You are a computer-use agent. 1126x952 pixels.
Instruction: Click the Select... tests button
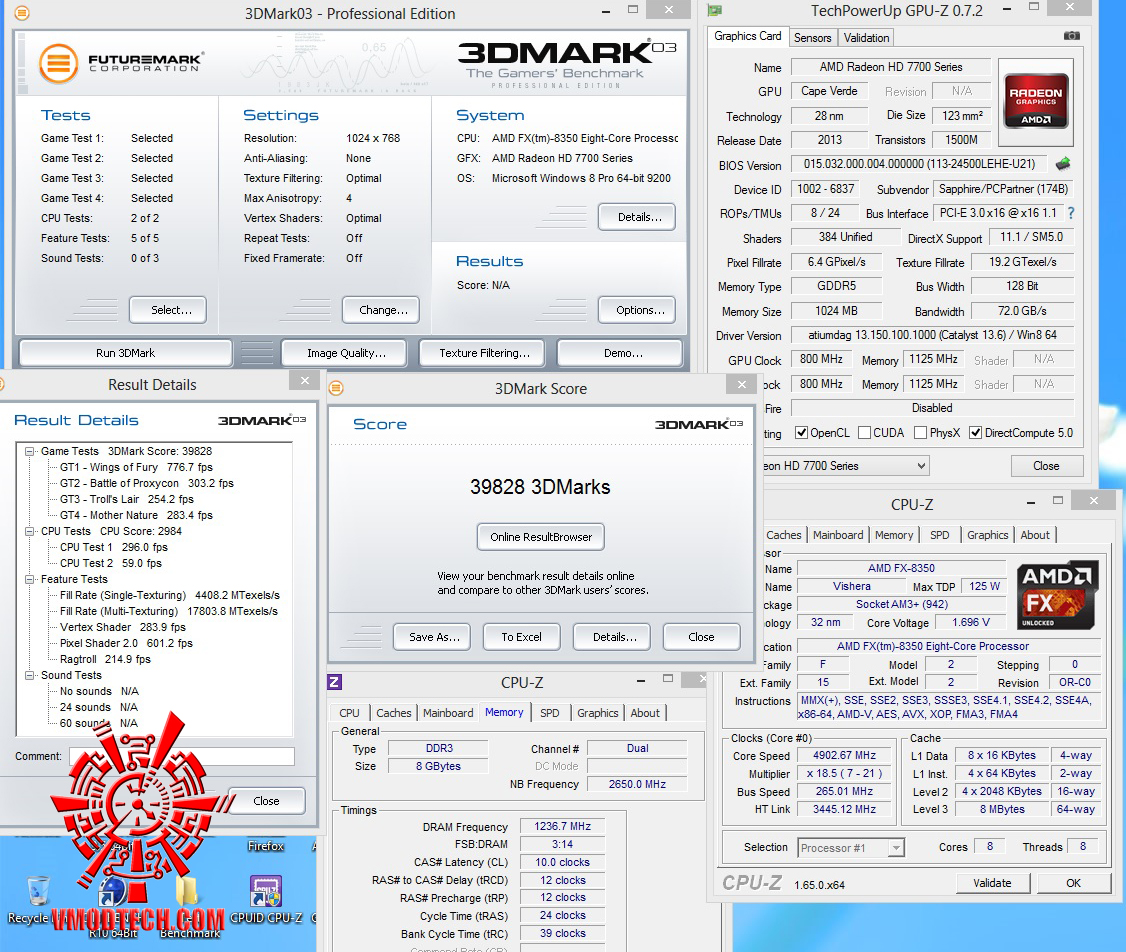click(x=167, y=310)
